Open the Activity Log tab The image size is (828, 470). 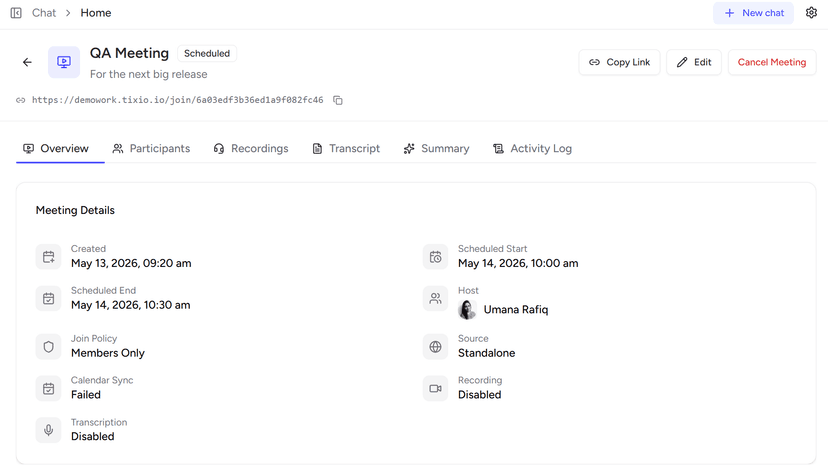532,148
